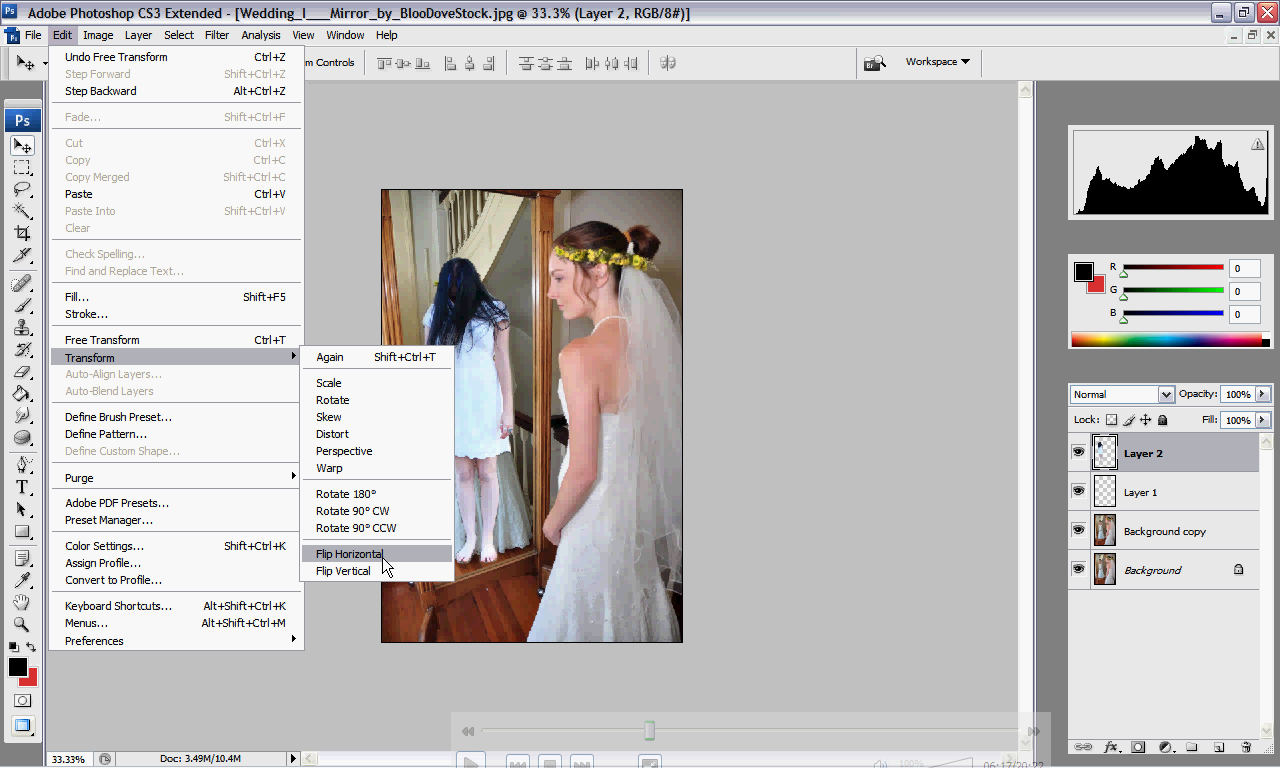
Task: Select the Rectangle shape tool
Action: coord(22,531)
